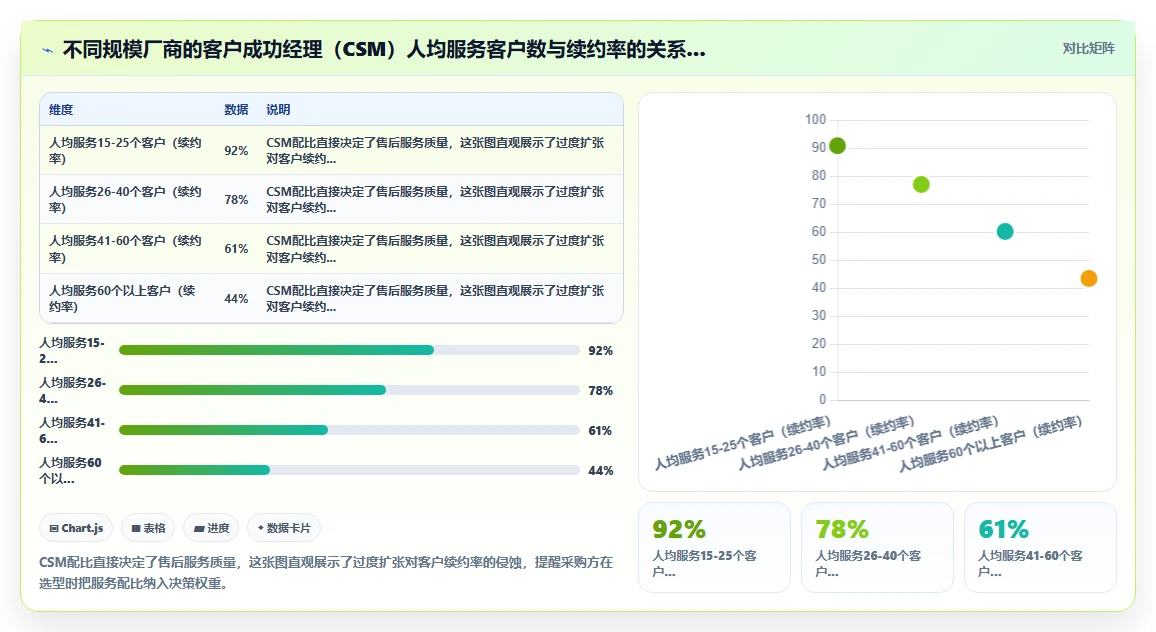Select the 进度 tag chip
Image resolution: width=1156 pixels, height=632 pixels.
(x=211, y=528)
